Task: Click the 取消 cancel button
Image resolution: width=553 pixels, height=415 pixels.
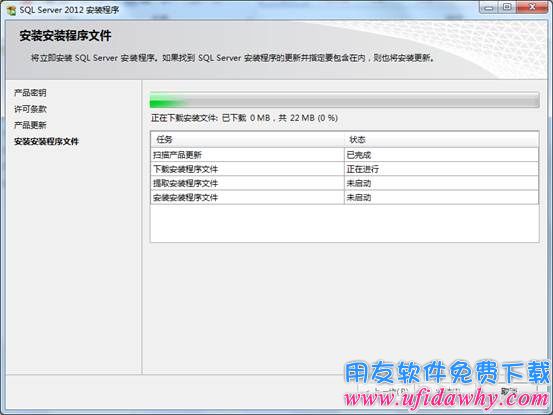Action: pyautogui.click(x=509, y=391)
